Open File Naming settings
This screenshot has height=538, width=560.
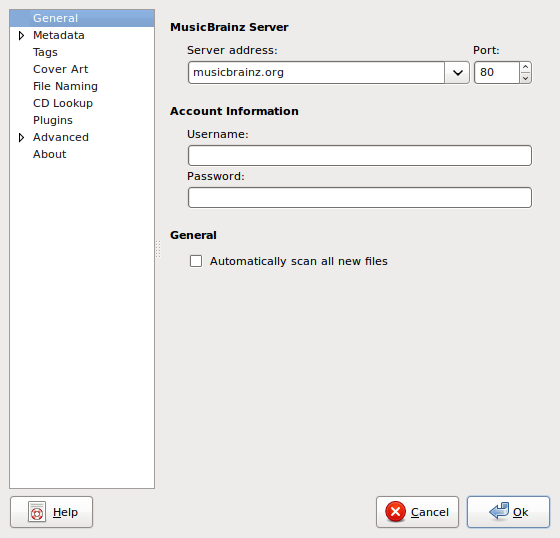[65, 86]
